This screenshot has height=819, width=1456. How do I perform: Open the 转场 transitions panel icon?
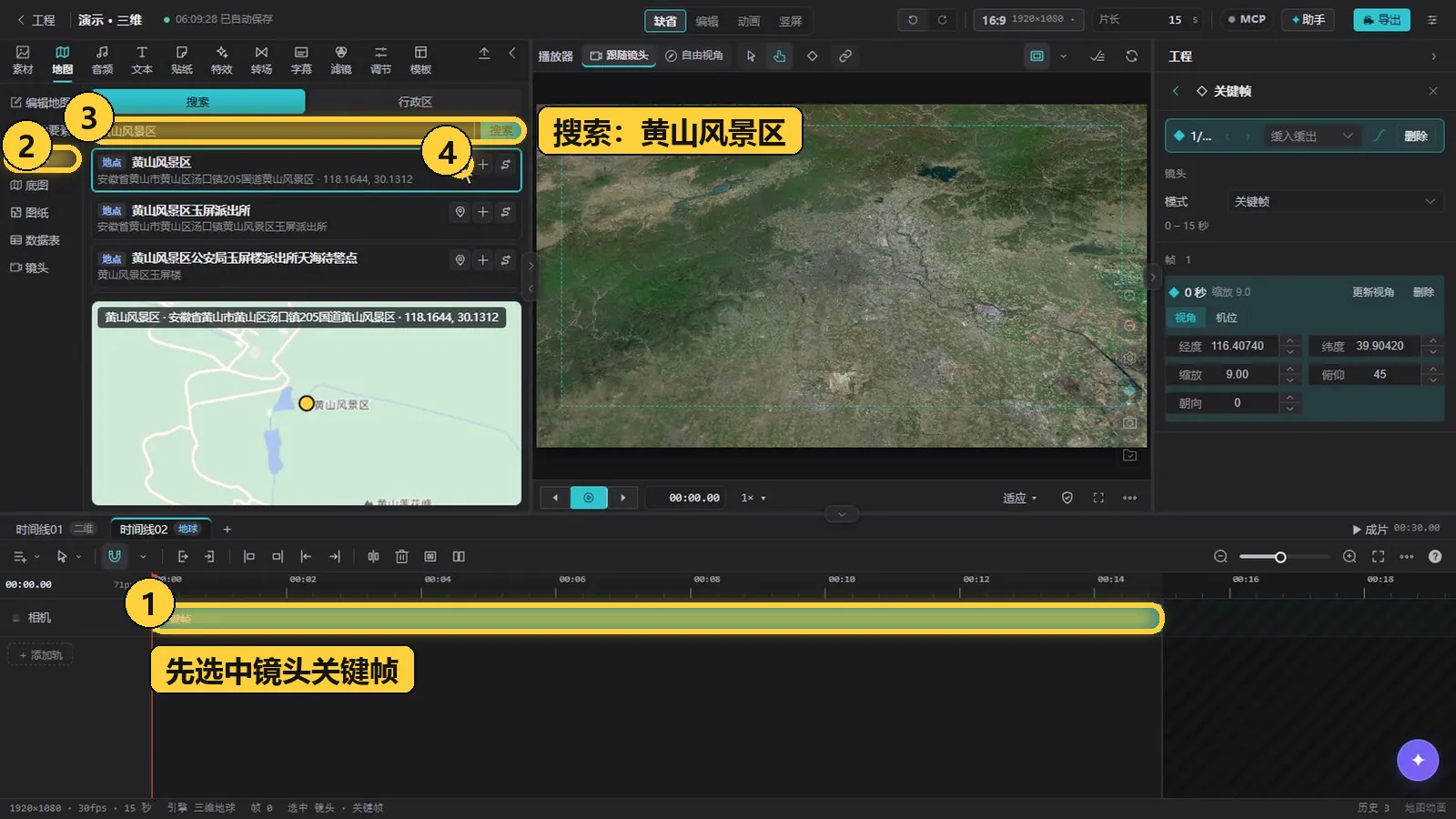click(262, 60)
